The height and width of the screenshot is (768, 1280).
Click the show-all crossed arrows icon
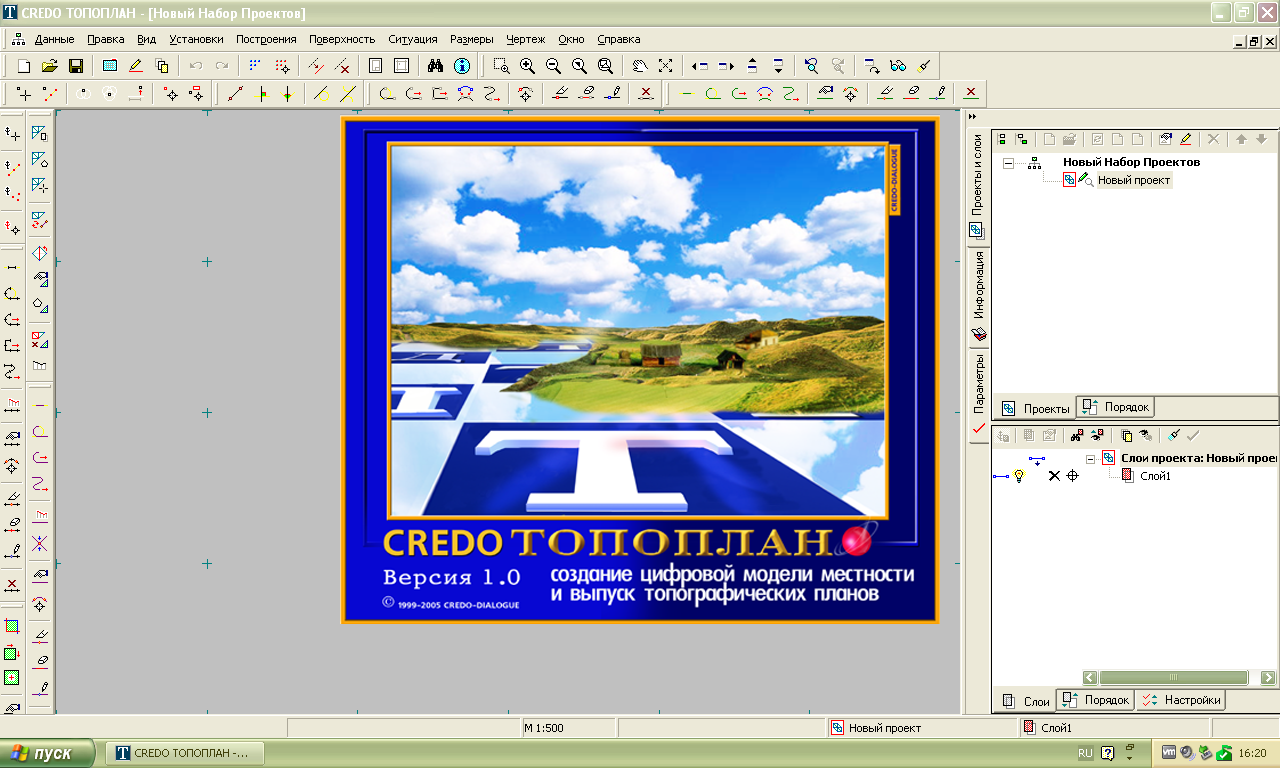coord(666,66)
